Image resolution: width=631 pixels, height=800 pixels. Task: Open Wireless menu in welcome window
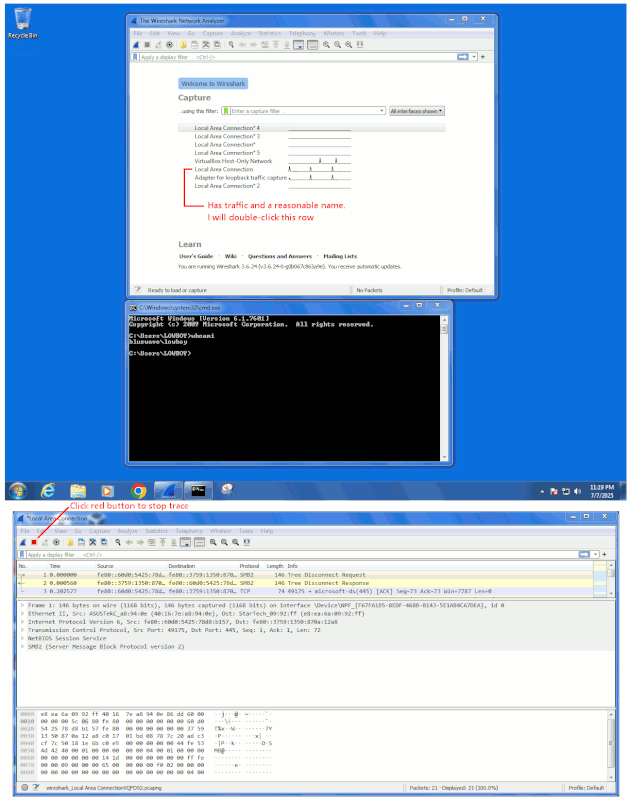[334, 33]
